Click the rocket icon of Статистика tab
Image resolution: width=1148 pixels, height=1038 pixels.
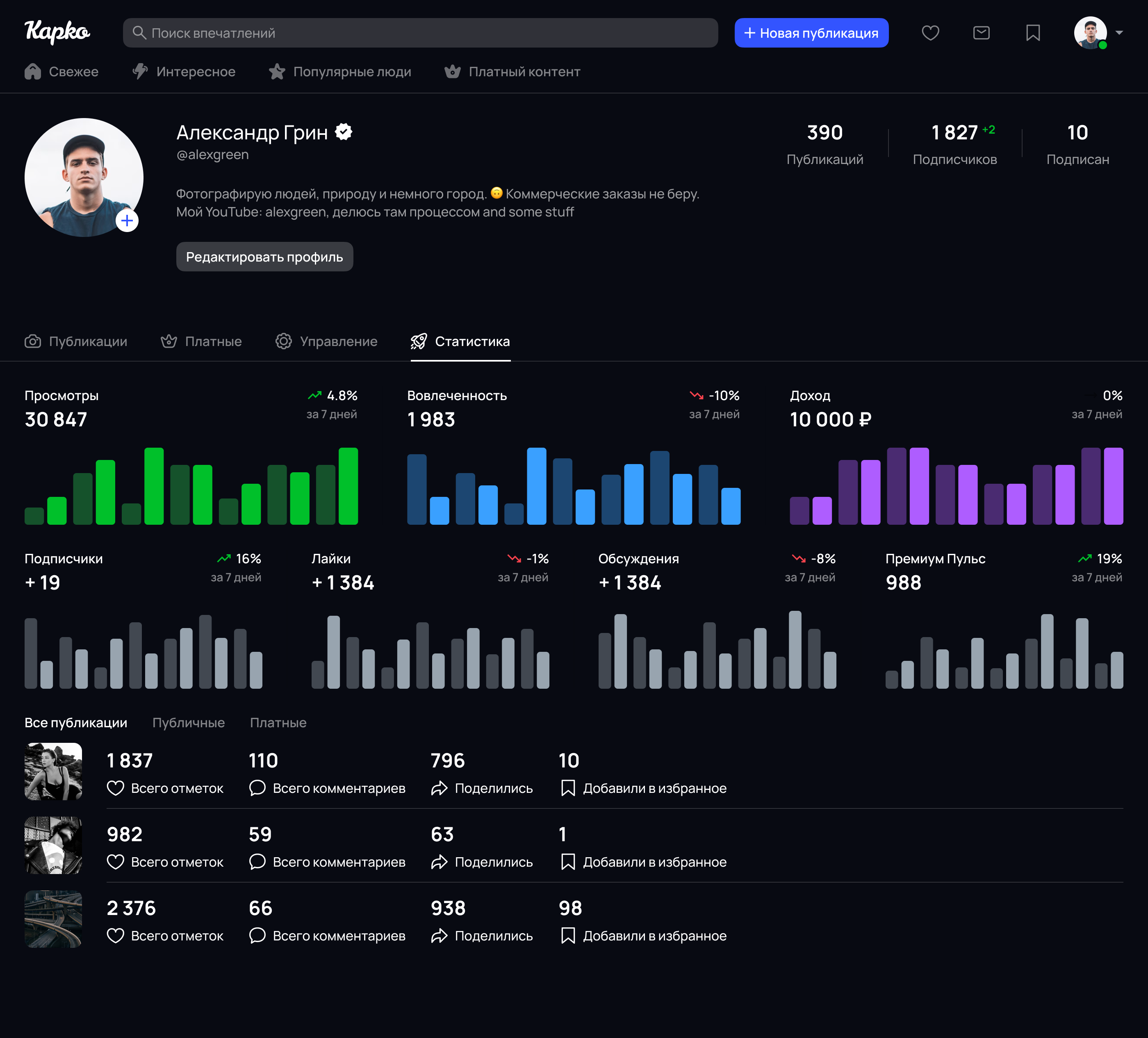tap(419, 341)
